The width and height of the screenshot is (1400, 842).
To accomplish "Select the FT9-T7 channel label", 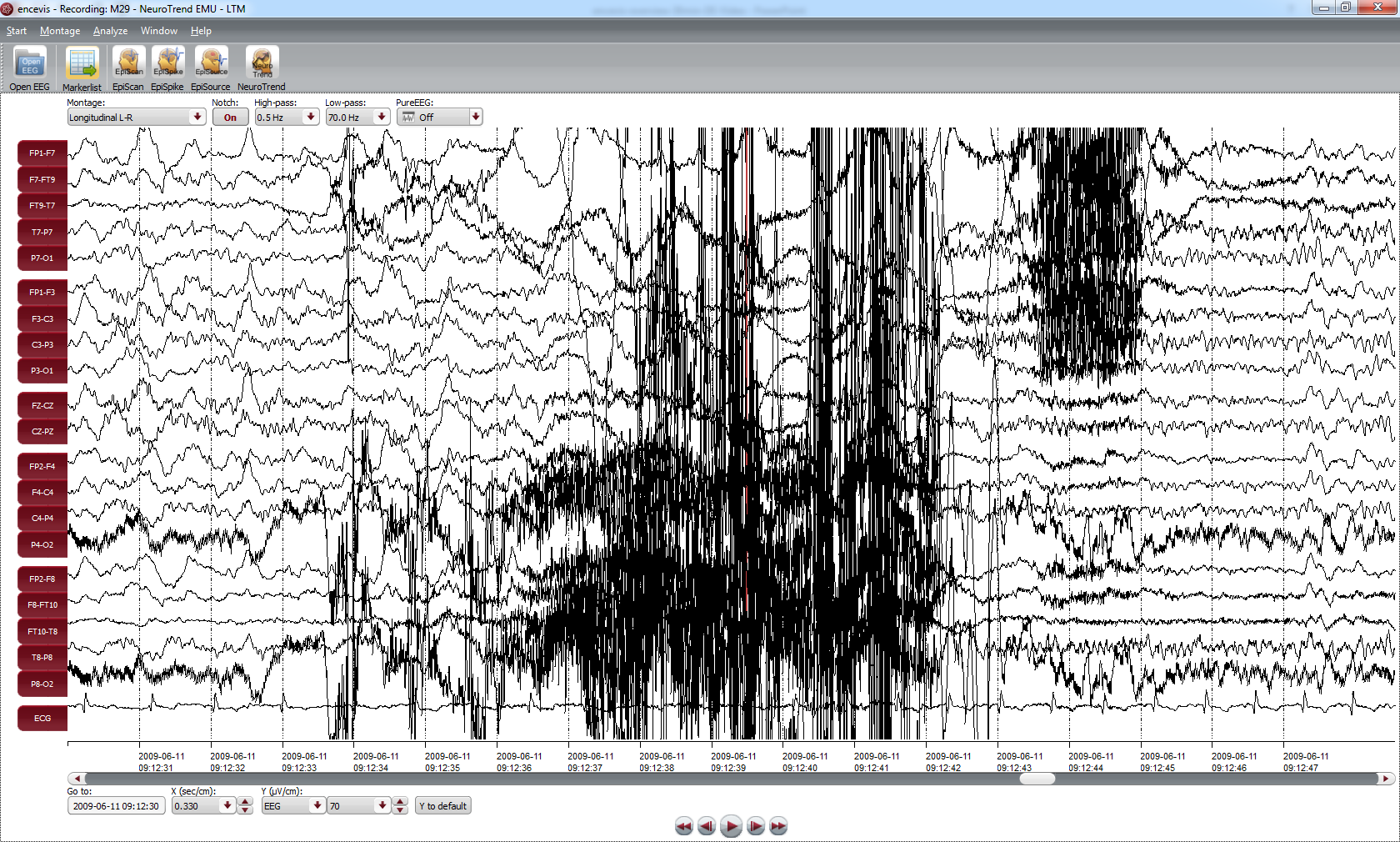I will click(x=42, y=206).
